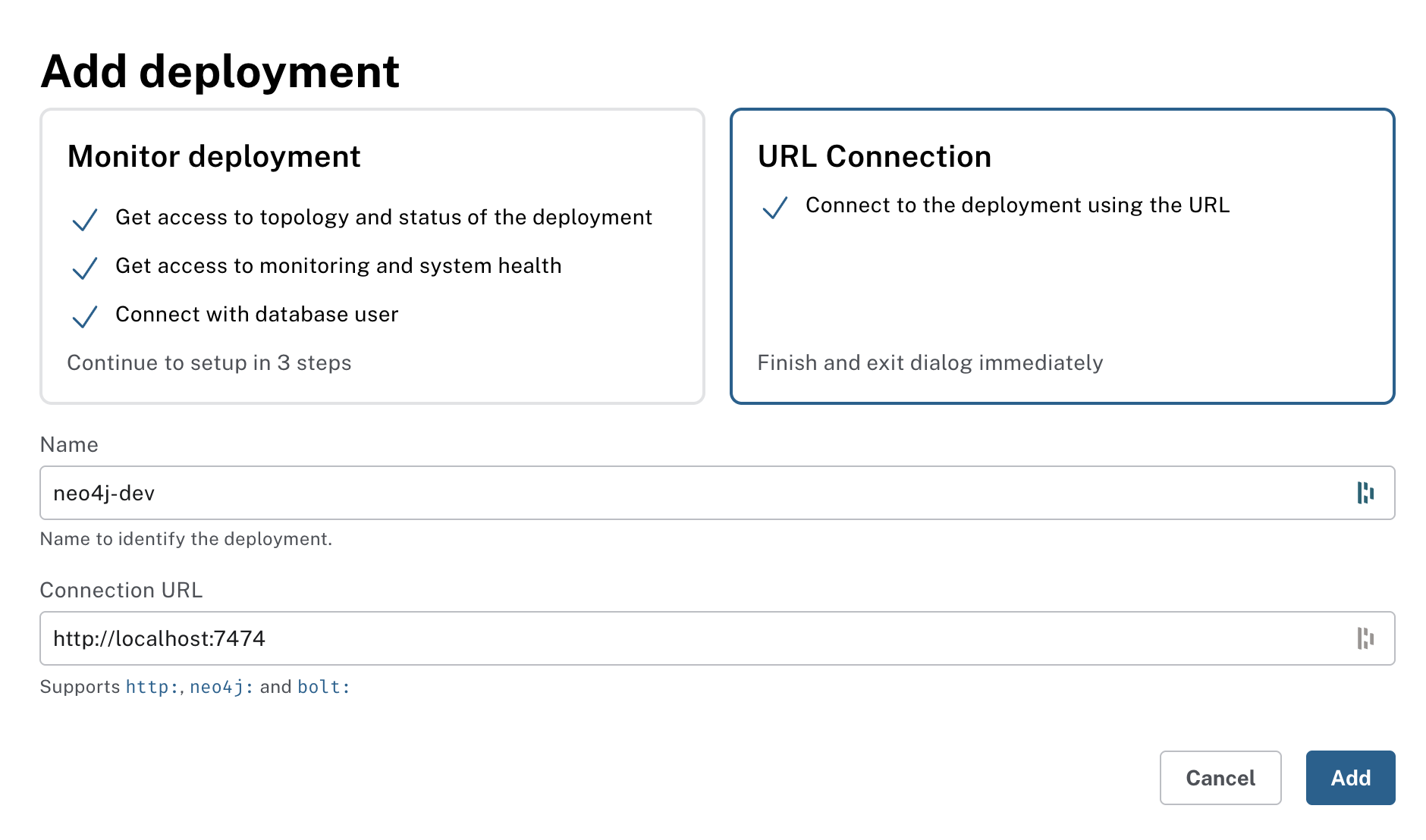Click the "Finish and exit dialog immediately" text
The width and height of the screenshot is (1426, 840).
tap(930, 363)
